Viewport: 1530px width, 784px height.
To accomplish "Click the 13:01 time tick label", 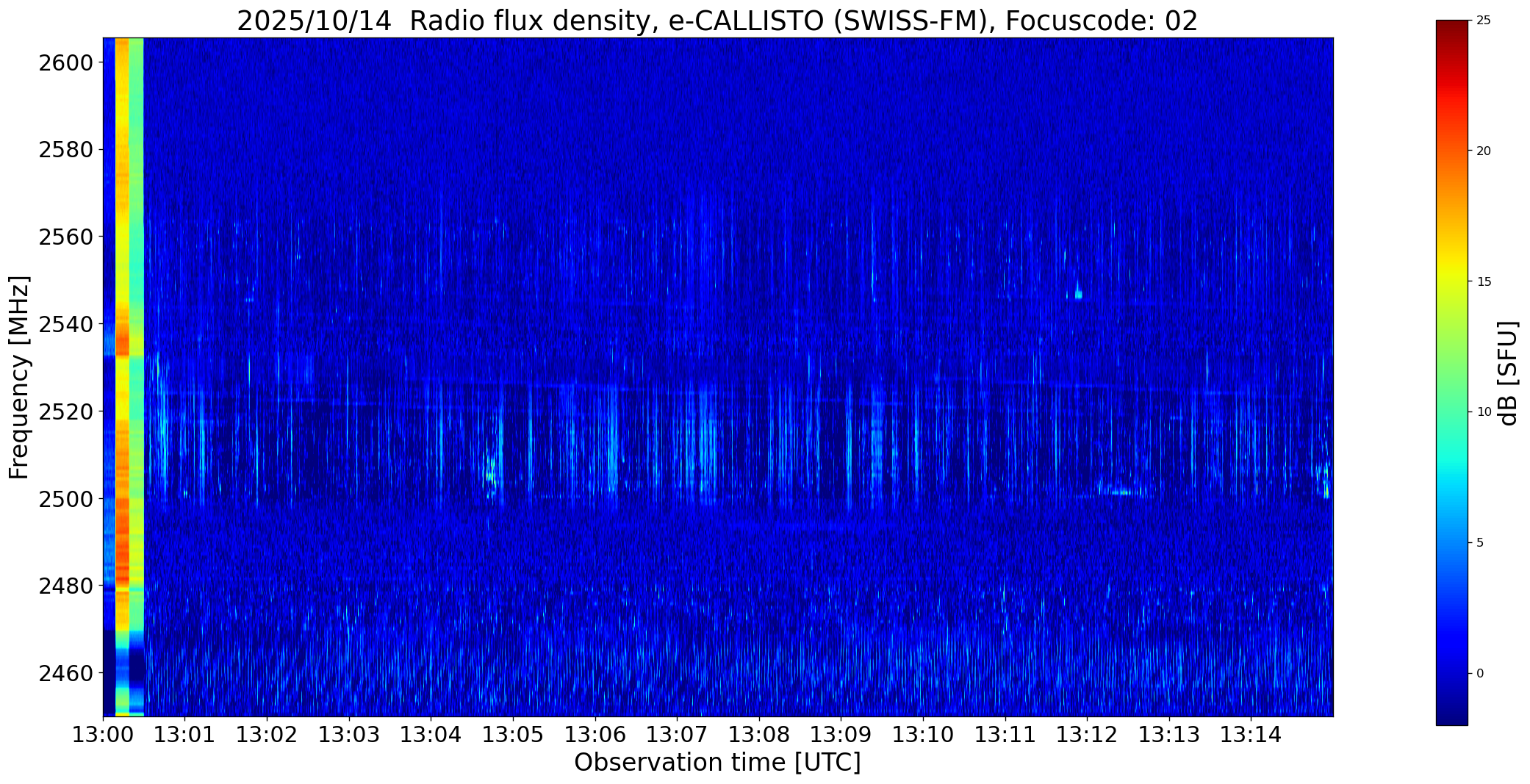I will (x=185, y=735).
